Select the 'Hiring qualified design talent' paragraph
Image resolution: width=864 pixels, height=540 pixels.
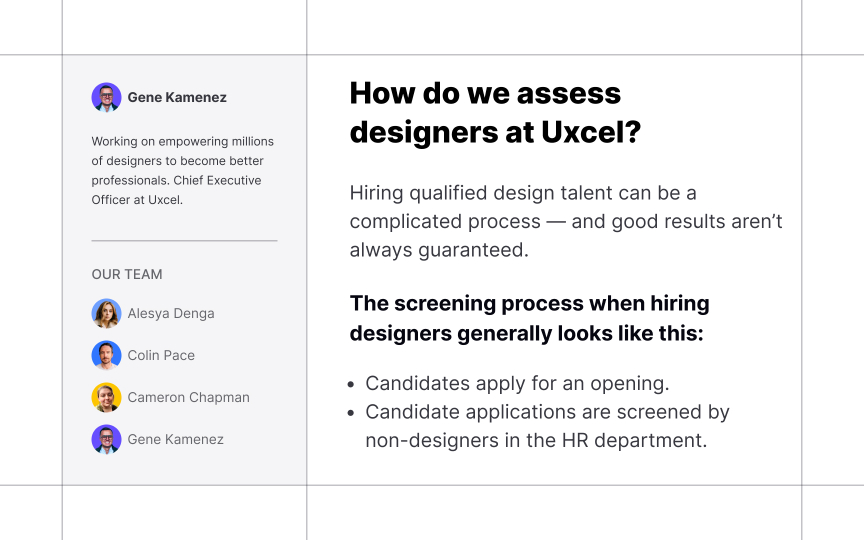[x=566, y=222]
